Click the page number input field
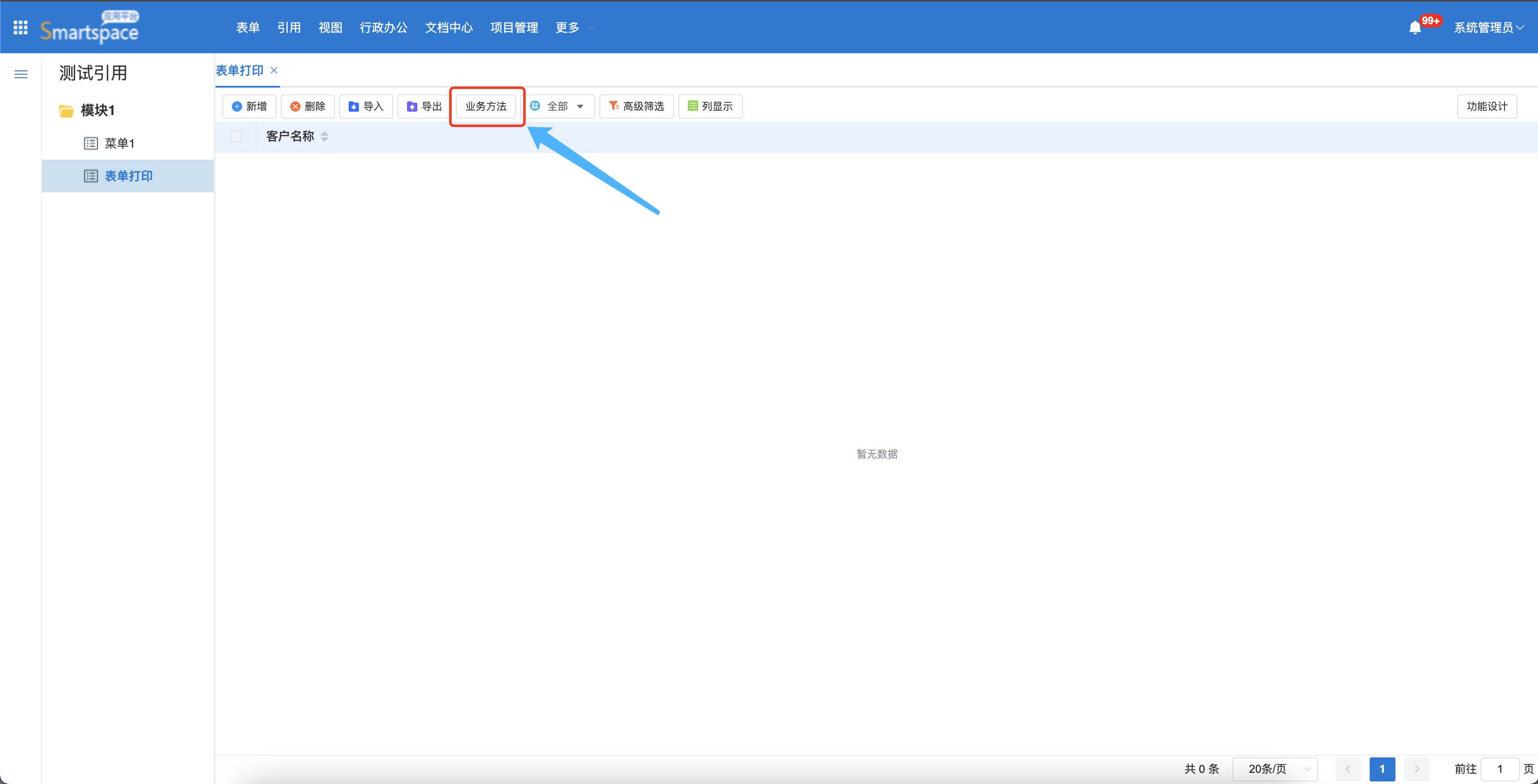Image resolution: width=1538 pixels, height=784 pixels. click(1499, 769)
